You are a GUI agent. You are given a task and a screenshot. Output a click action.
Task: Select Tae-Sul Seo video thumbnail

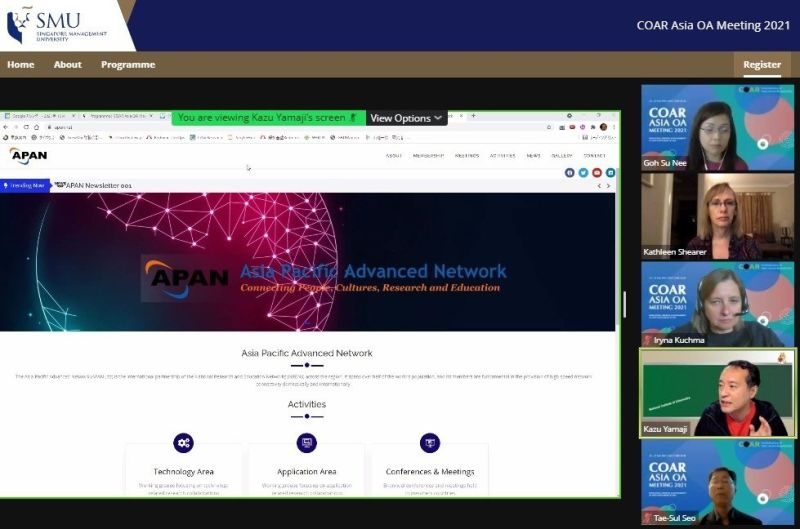[x=717, y=482]
